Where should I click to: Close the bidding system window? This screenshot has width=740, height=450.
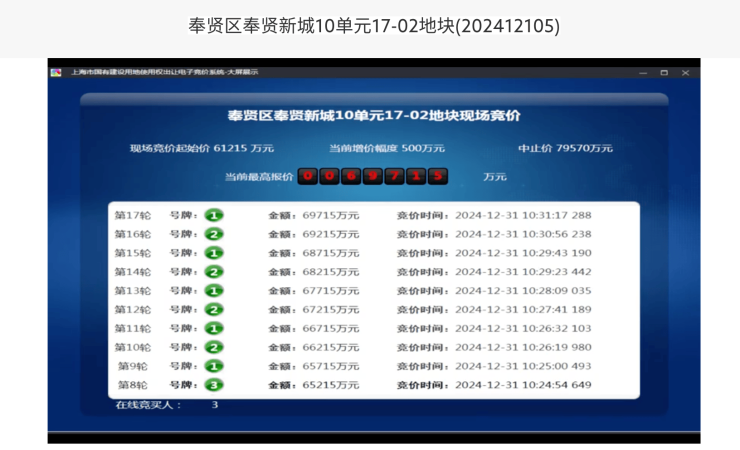click(685, 73)
